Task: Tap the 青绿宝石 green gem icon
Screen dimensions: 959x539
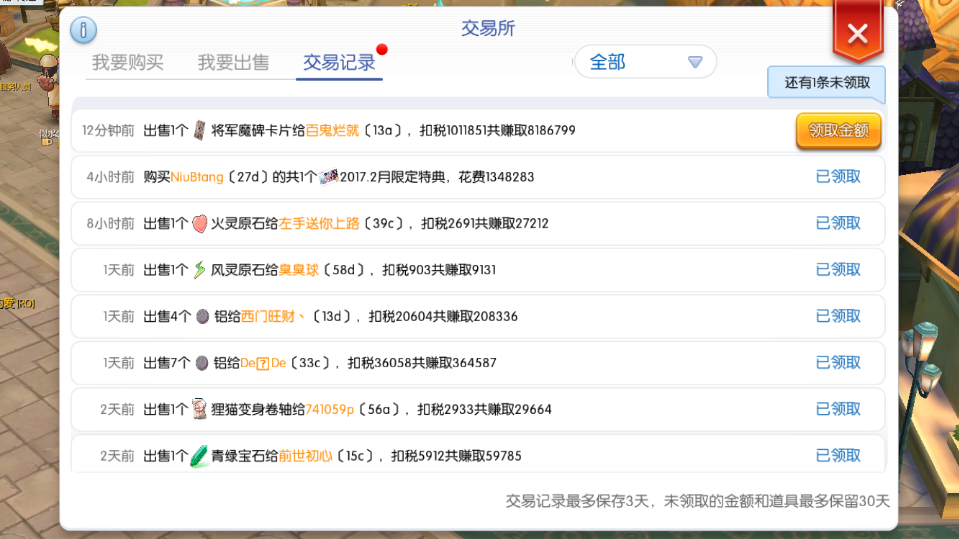Action: (199, 456)
